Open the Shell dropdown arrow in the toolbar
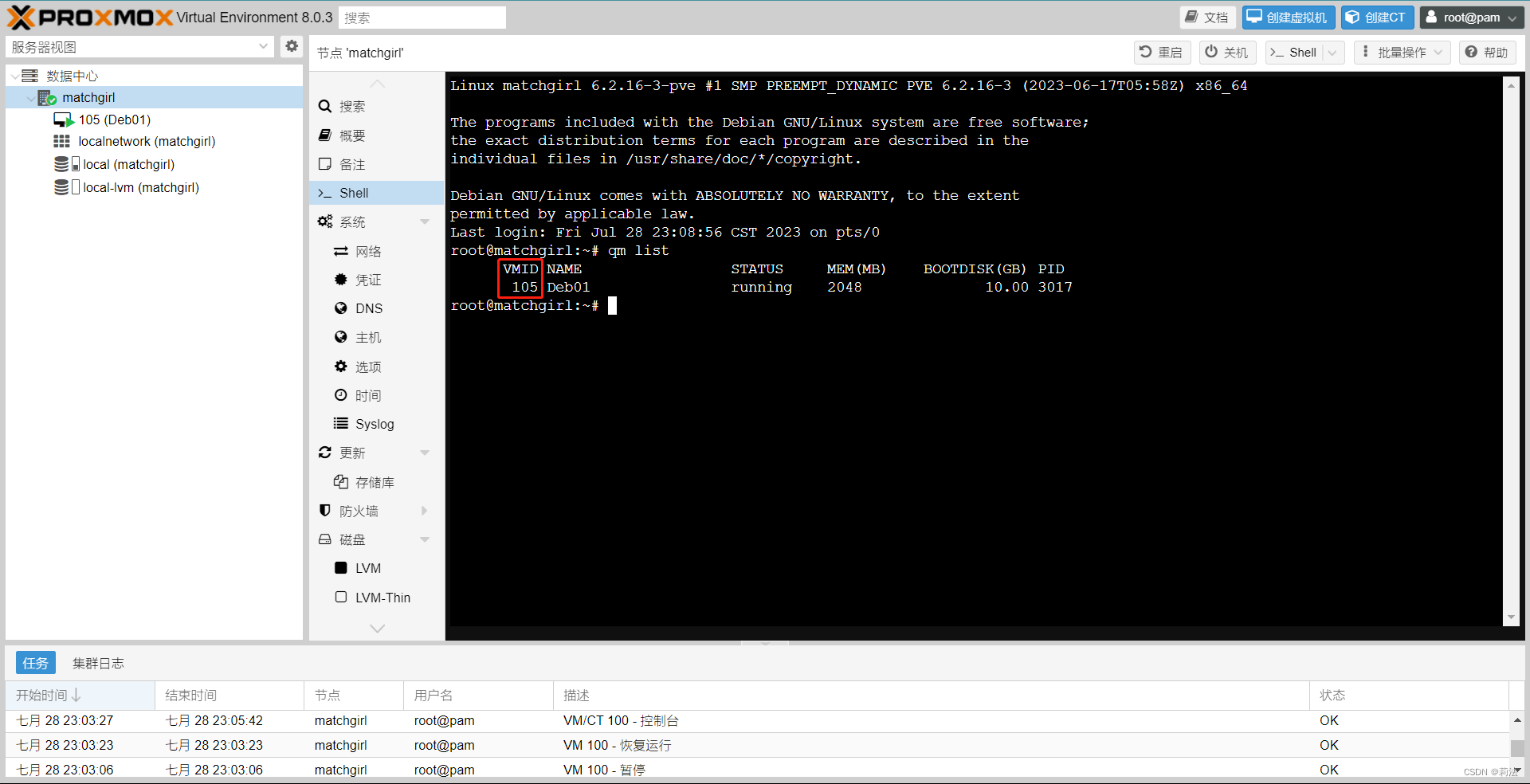 pos(1332,52)
